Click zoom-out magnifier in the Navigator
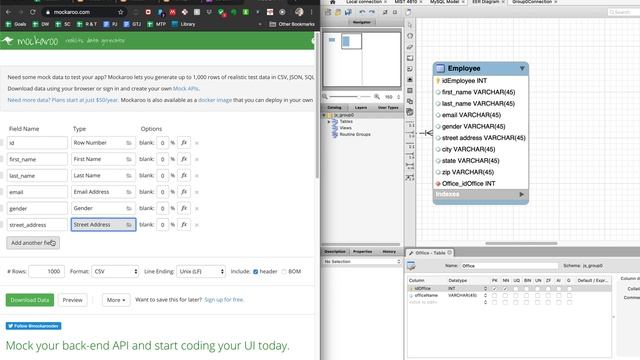 pos(325,97)
